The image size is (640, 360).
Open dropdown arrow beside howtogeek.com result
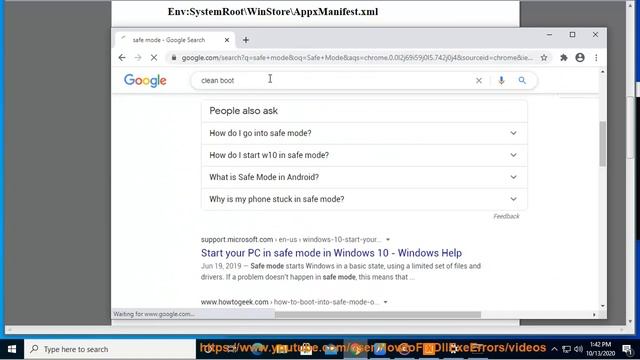point(385,302)
